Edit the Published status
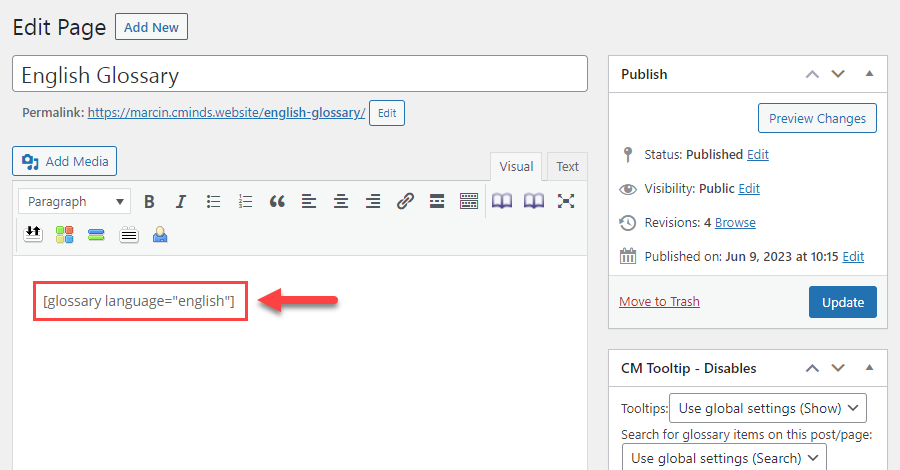This screenshot has width=900, height=470. (758, 154)
